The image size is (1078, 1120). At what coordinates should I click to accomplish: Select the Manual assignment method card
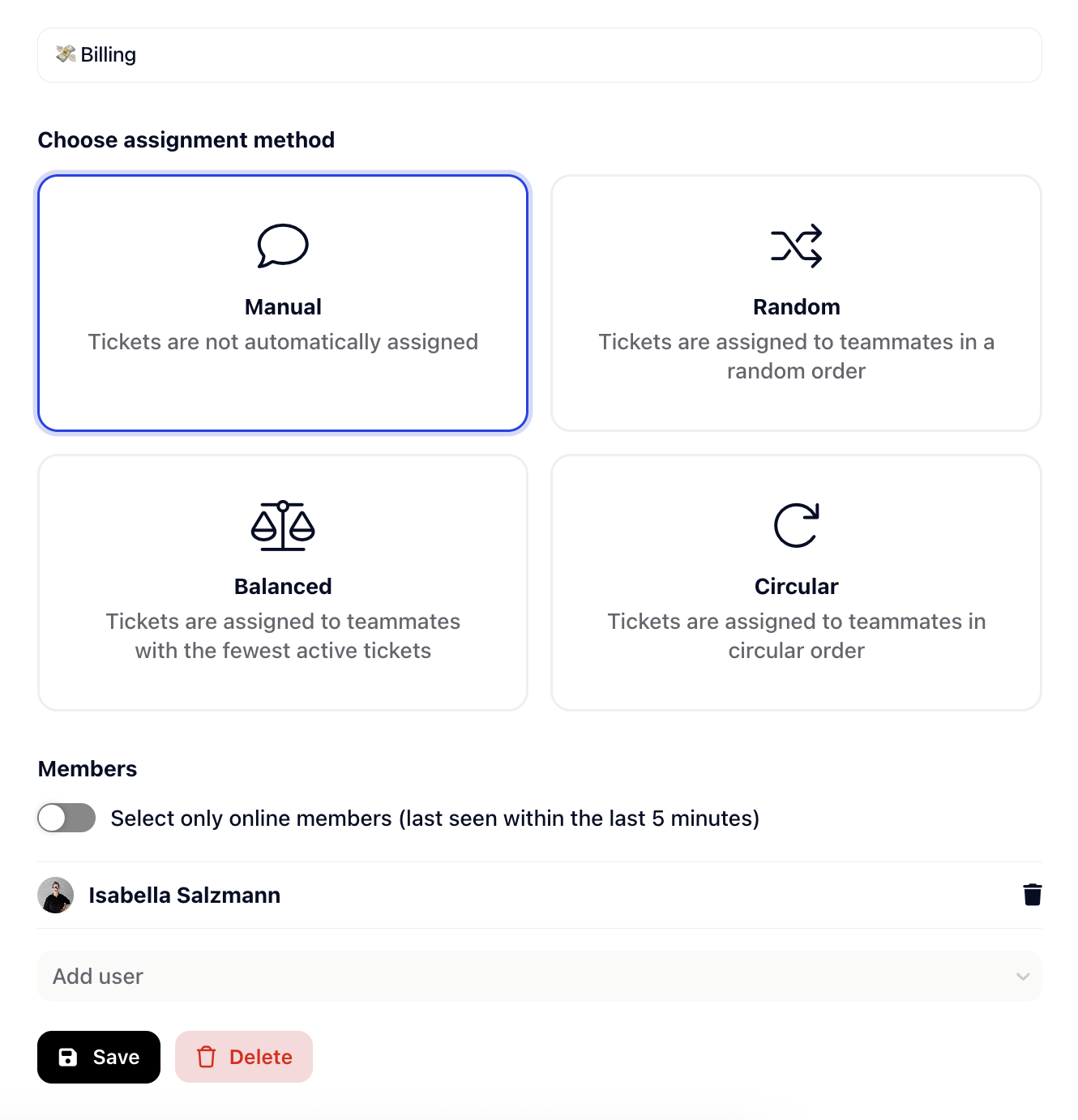click(x=283, y=303)
